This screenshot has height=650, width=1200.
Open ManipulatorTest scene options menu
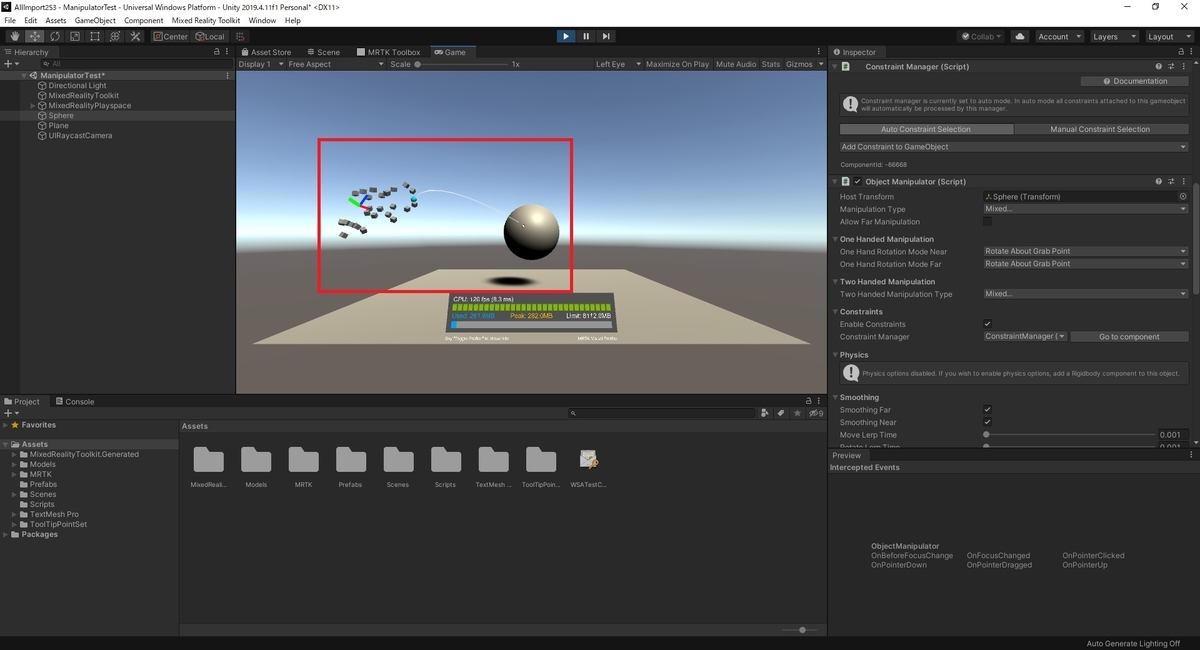pos(228,75)
